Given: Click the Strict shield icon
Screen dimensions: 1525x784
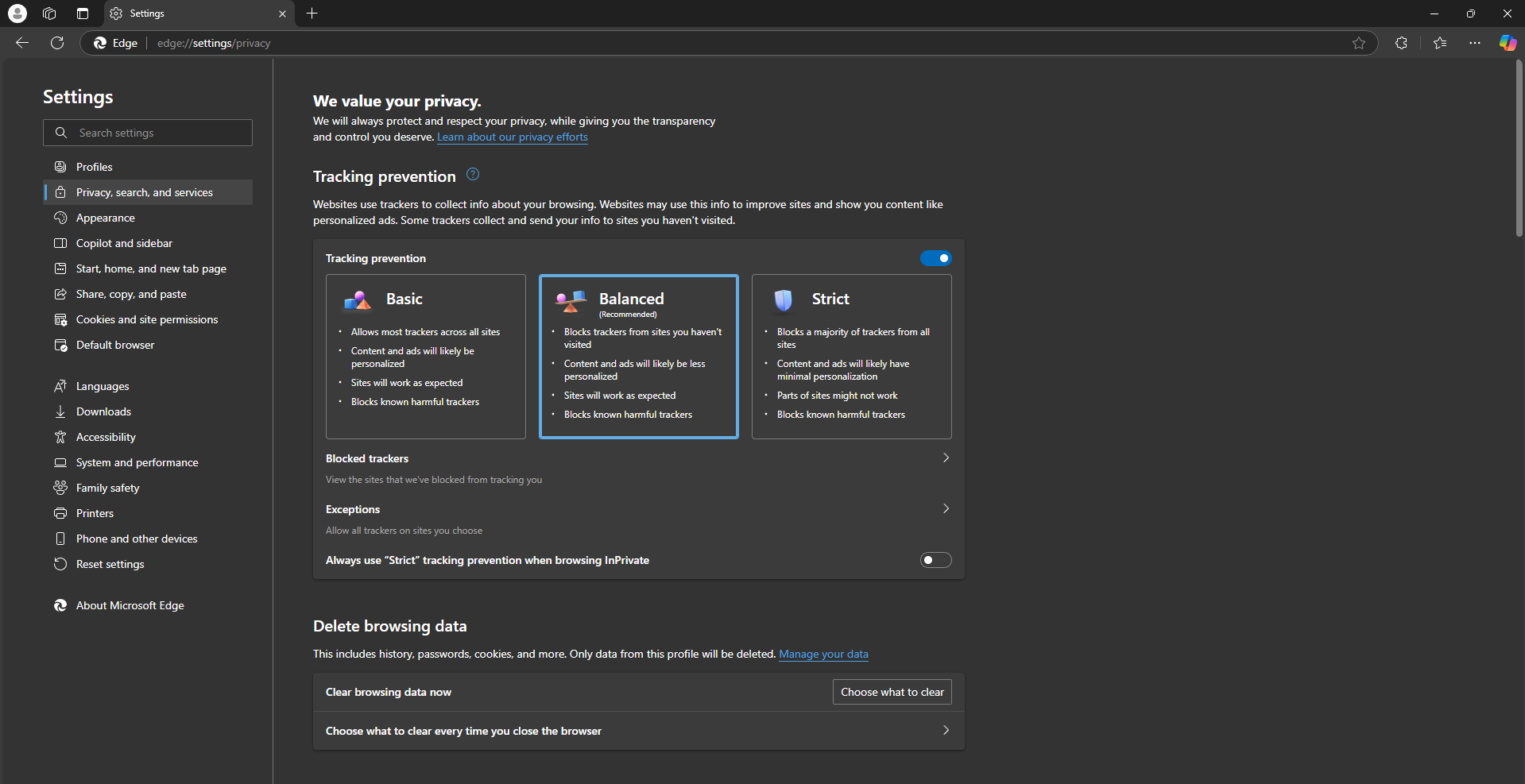Looking at the screenshot, I should [x=784, y=299].
